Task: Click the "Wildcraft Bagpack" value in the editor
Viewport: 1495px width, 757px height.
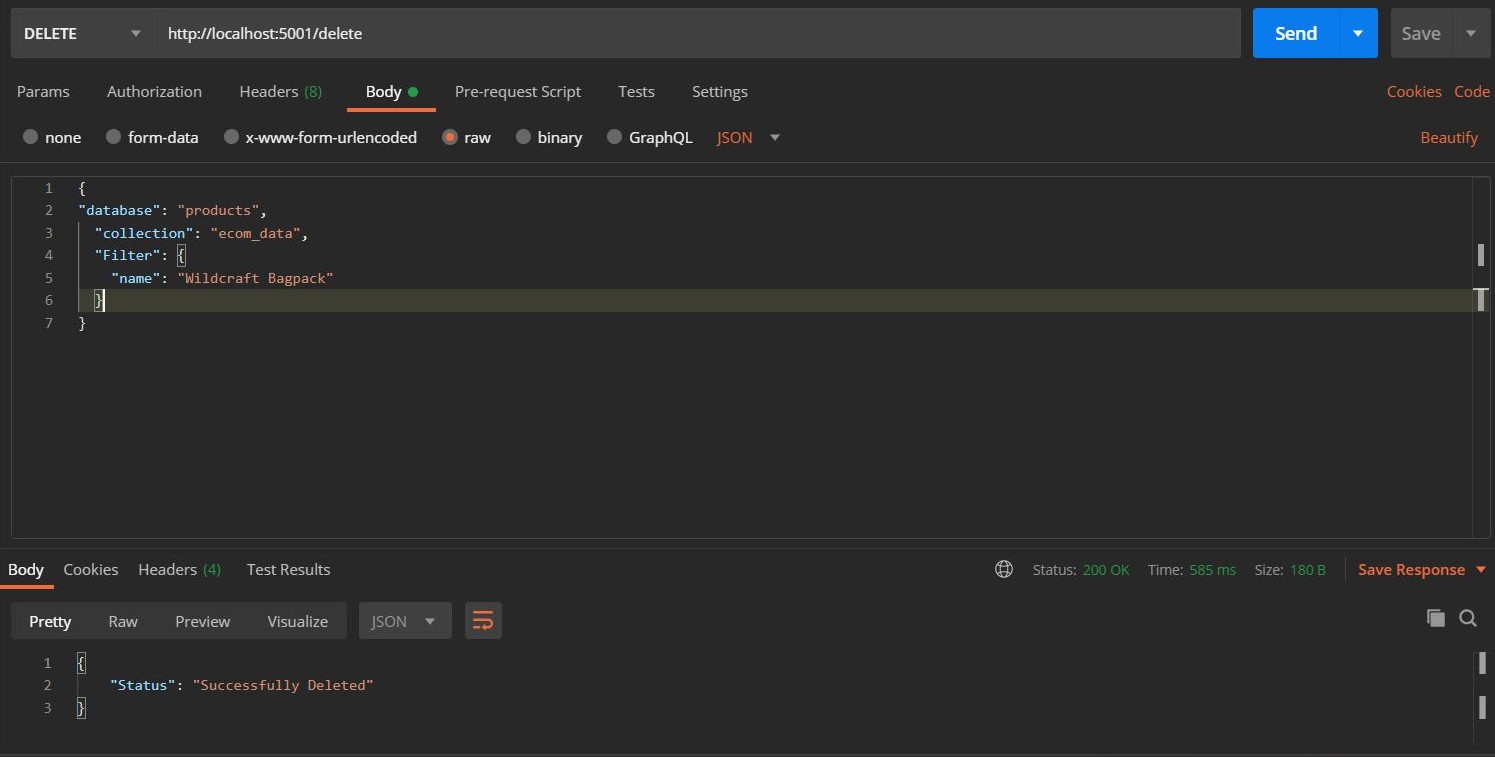Action: coord(255,278)
